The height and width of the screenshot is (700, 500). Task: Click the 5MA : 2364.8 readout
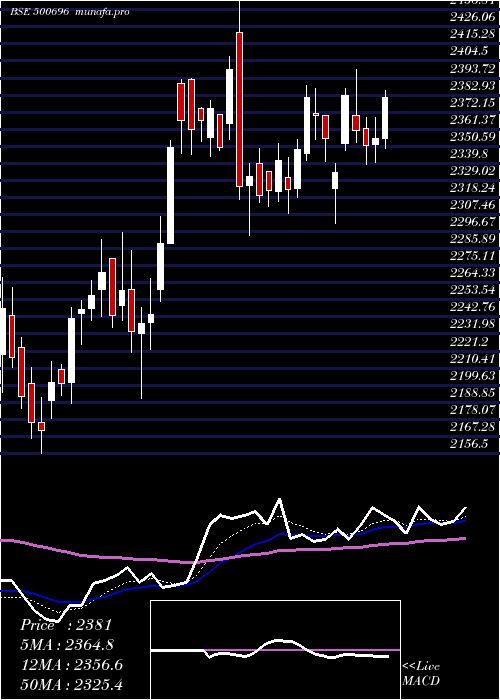click(x=67, y=645)
